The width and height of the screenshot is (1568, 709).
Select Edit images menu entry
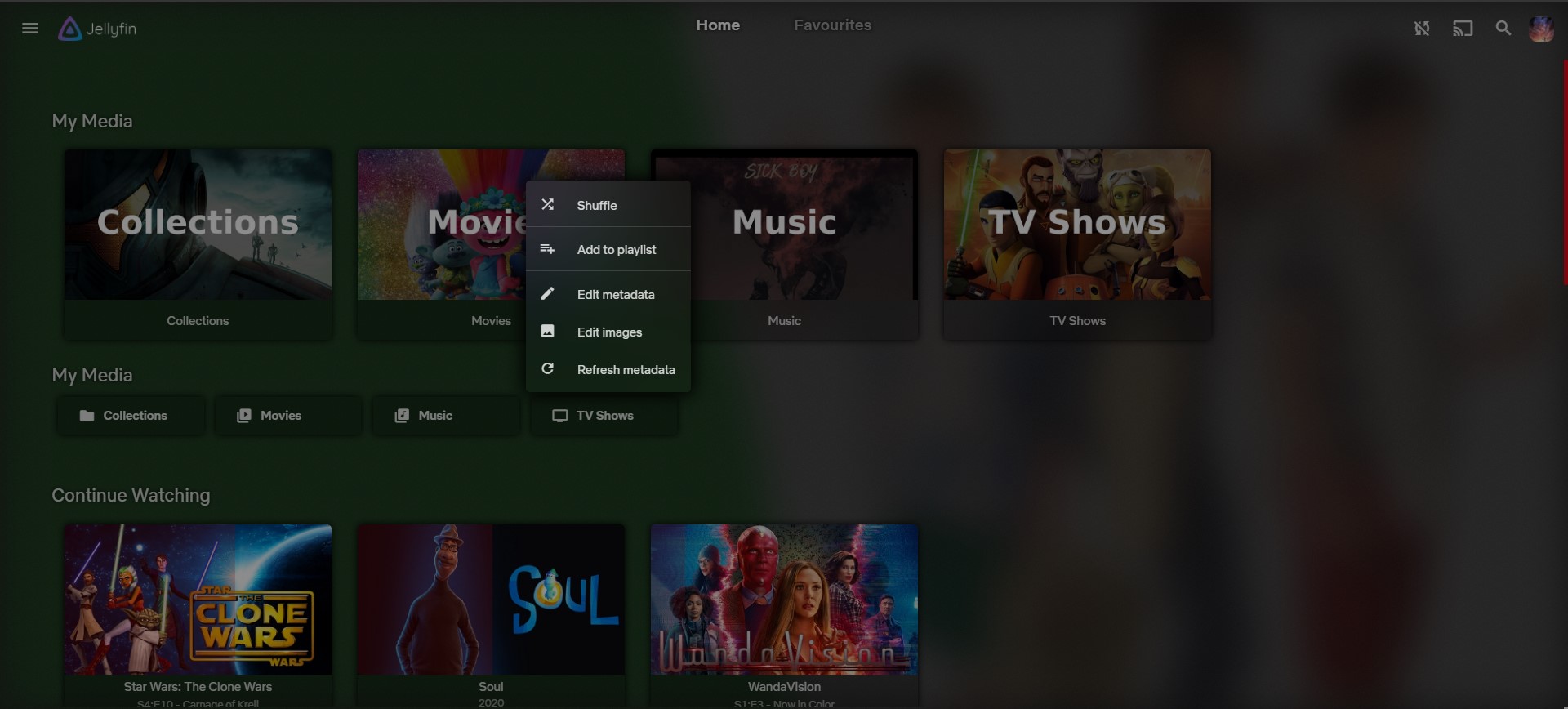(x=608, y=332)
